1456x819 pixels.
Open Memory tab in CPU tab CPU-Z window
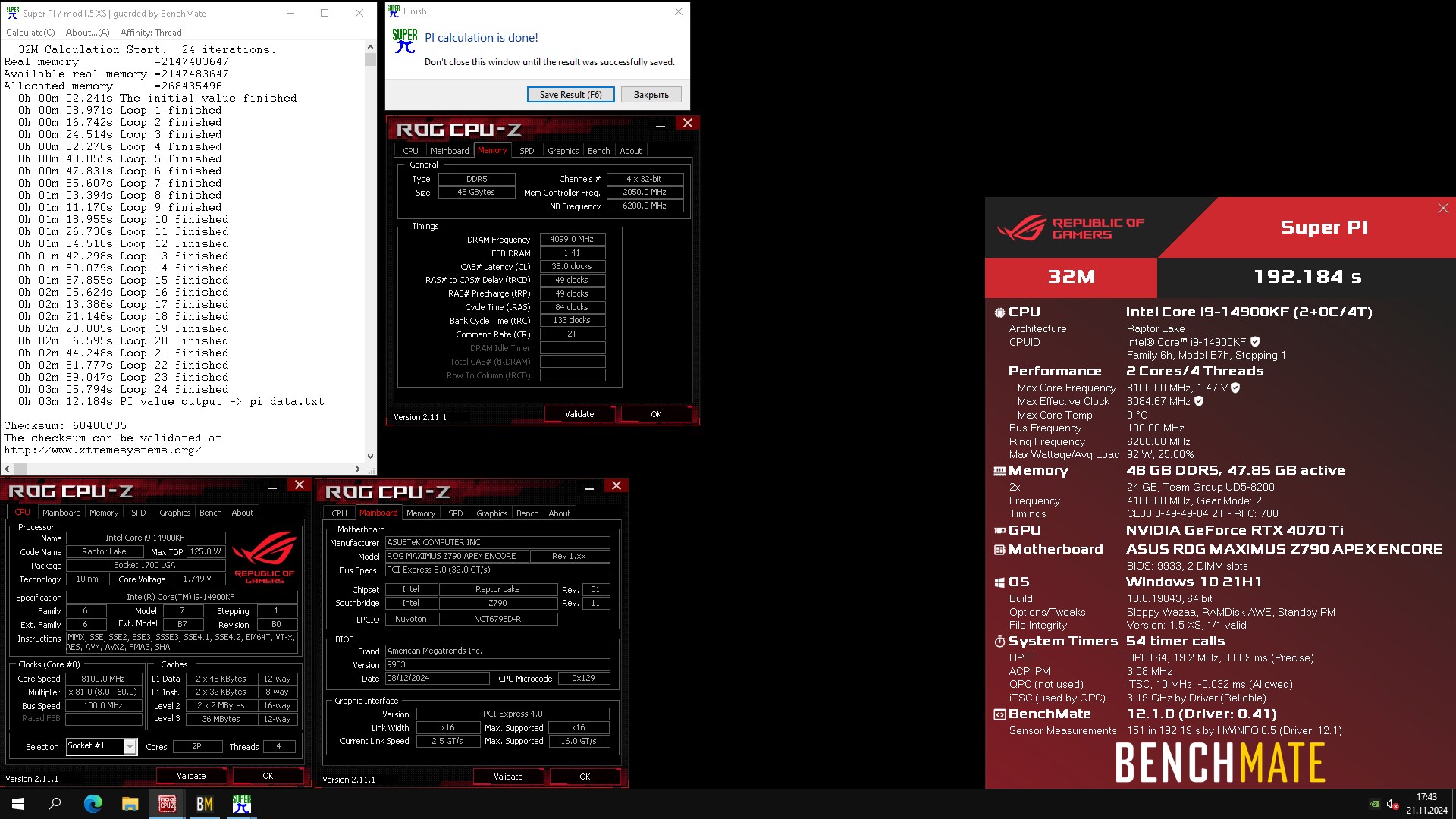pyautogui.click(x=104, y=513)
